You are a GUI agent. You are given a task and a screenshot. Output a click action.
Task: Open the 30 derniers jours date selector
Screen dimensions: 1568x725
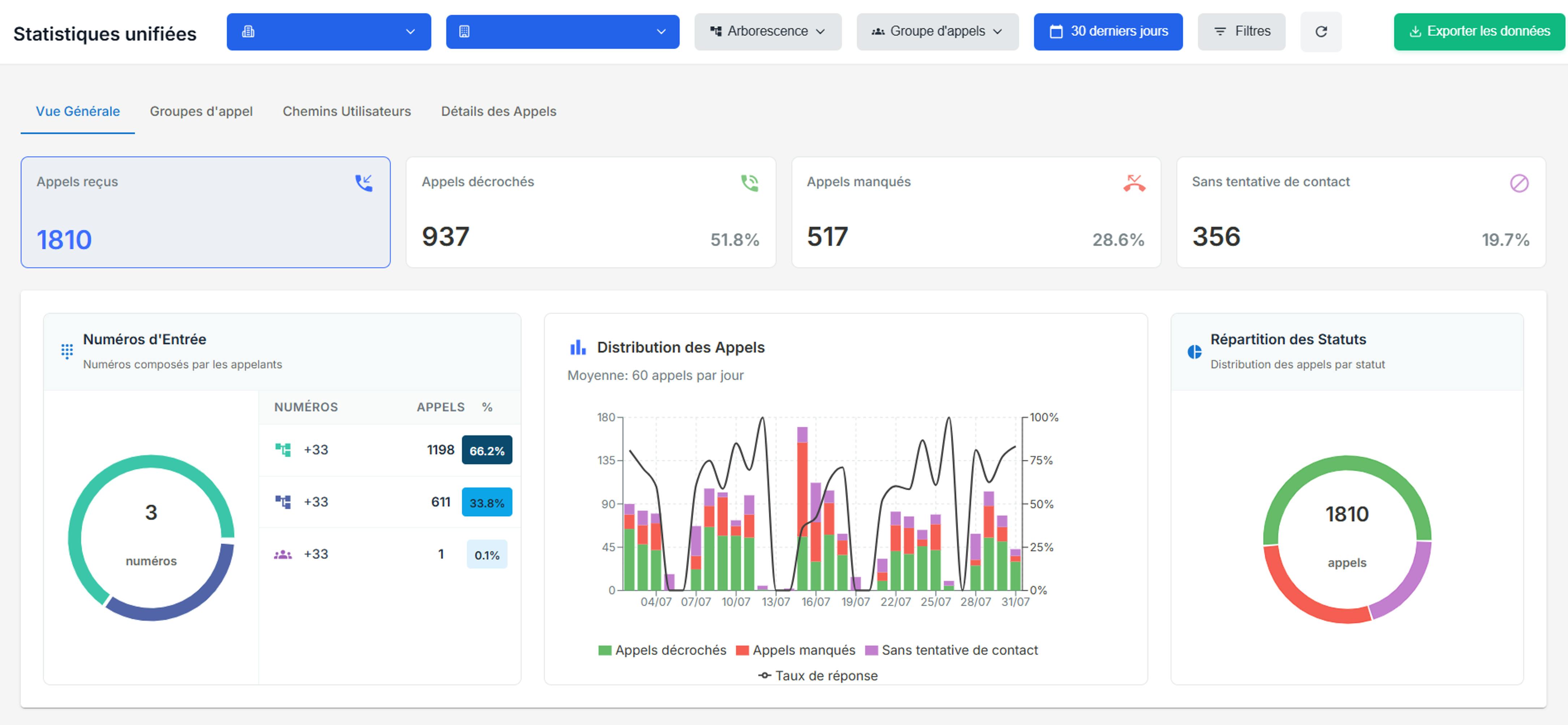click(x=1108, y=32)
